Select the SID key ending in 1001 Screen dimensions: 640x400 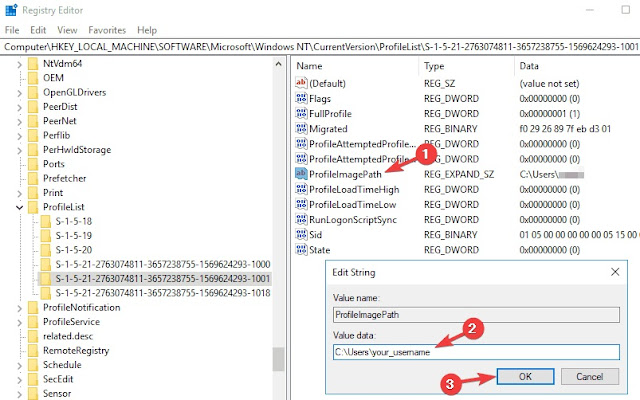163,279
